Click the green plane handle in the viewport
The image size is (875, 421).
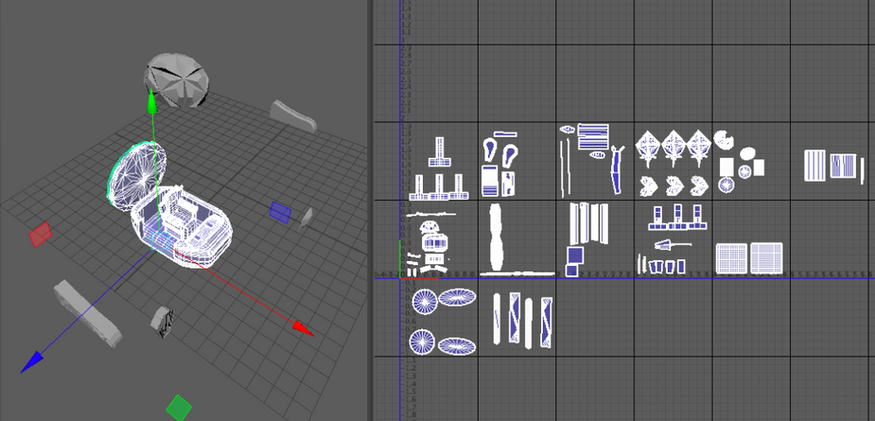(x=179, y=408)
